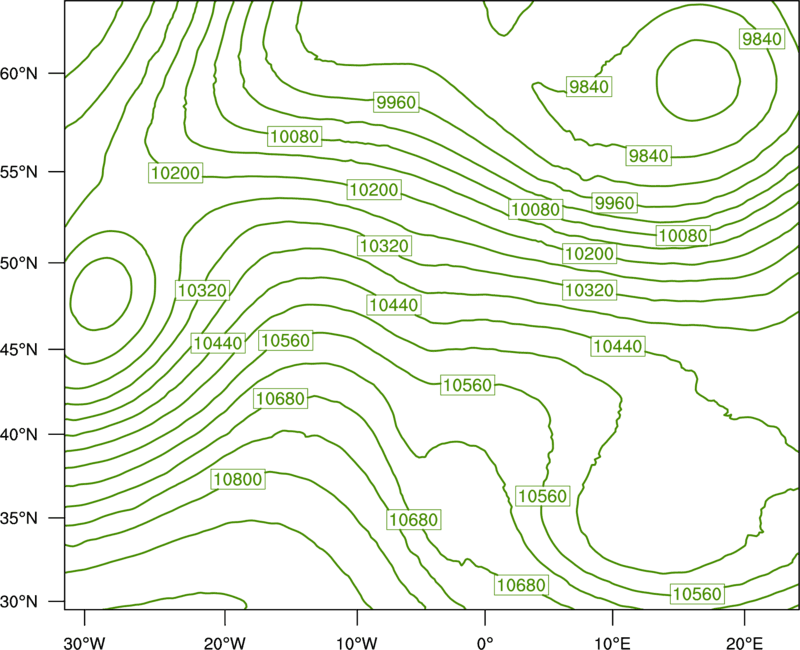Click the 10°E longitude axis label

613,643
